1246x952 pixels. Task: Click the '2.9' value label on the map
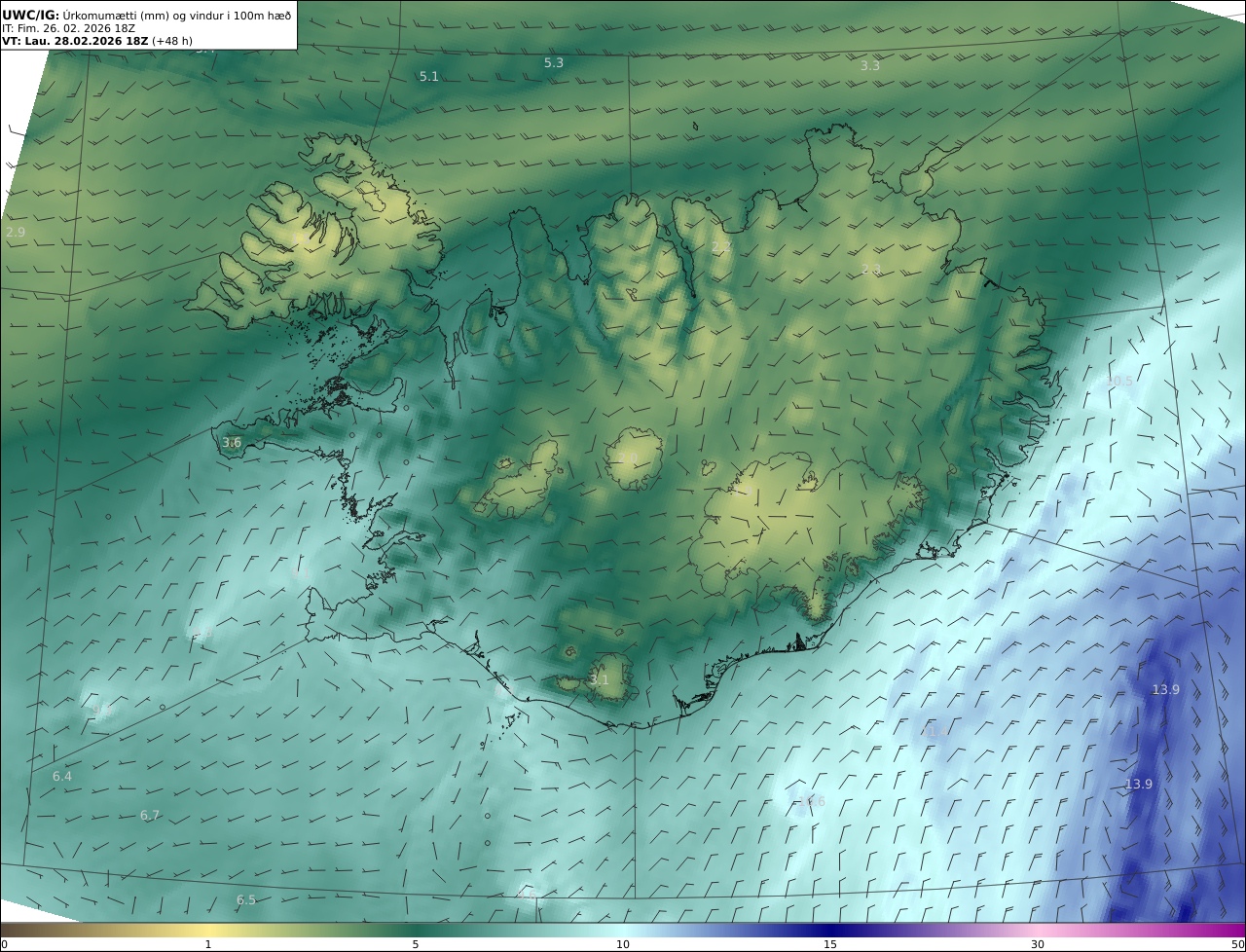click(16, 232)
